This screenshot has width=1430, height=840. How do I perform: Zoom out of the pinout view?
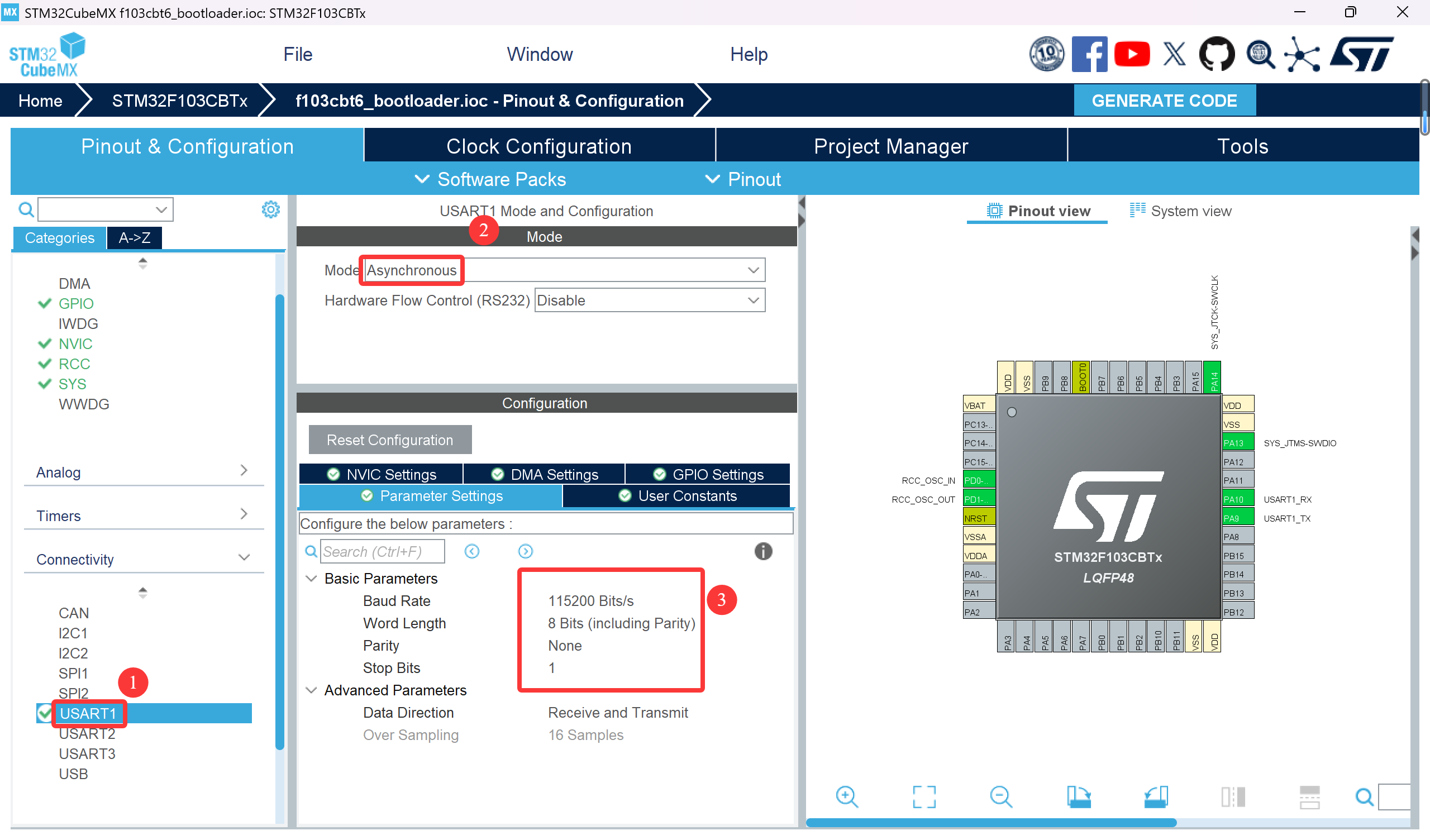[x=1000, y=797]
